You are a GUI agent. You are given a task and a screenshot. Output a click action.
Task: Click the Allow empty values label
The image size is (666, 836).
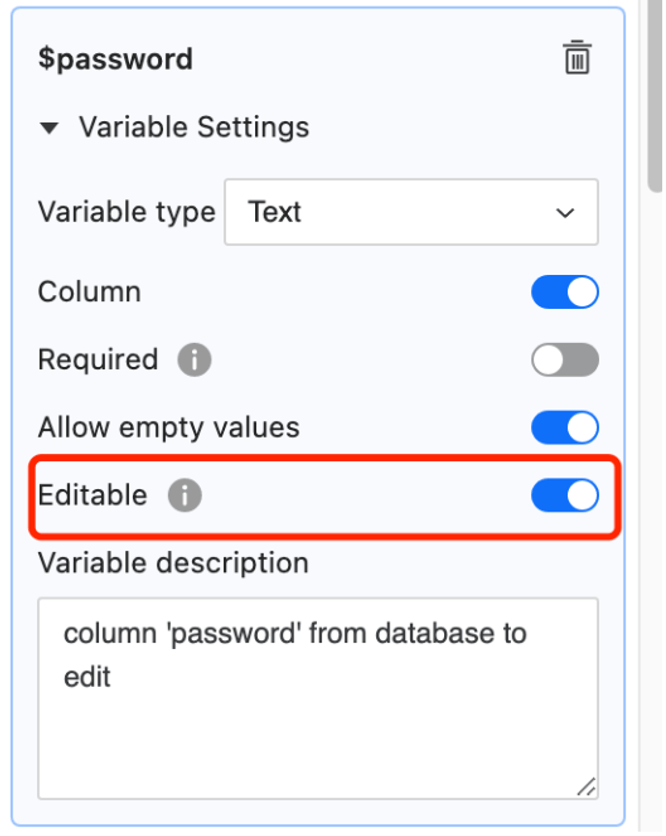click(x=168, y=428)
